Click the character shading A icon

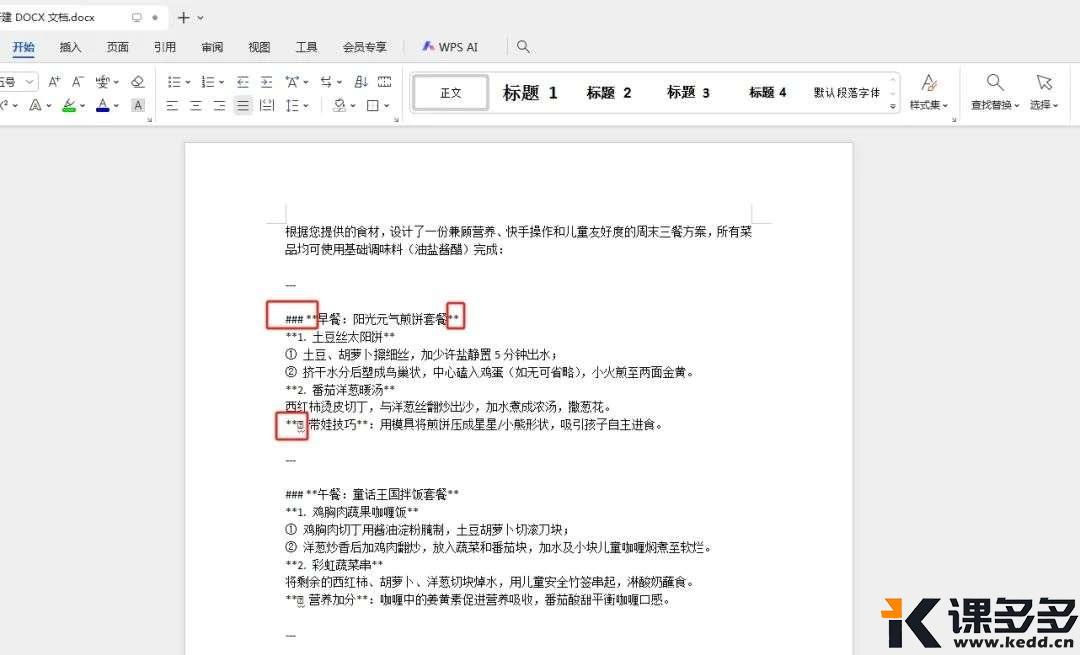[138, 105]
